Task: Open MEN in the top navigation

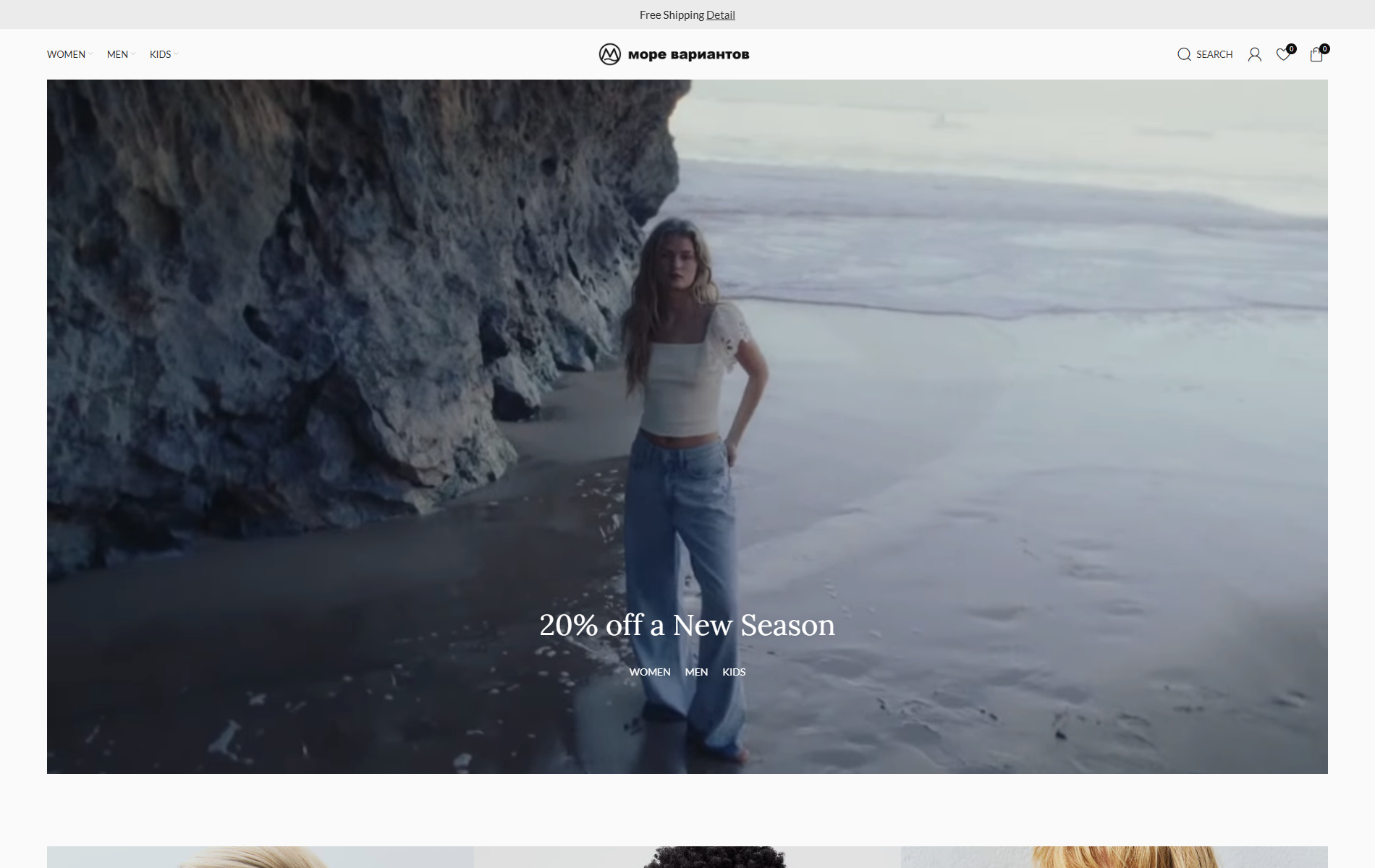Action: coord(117,54)
